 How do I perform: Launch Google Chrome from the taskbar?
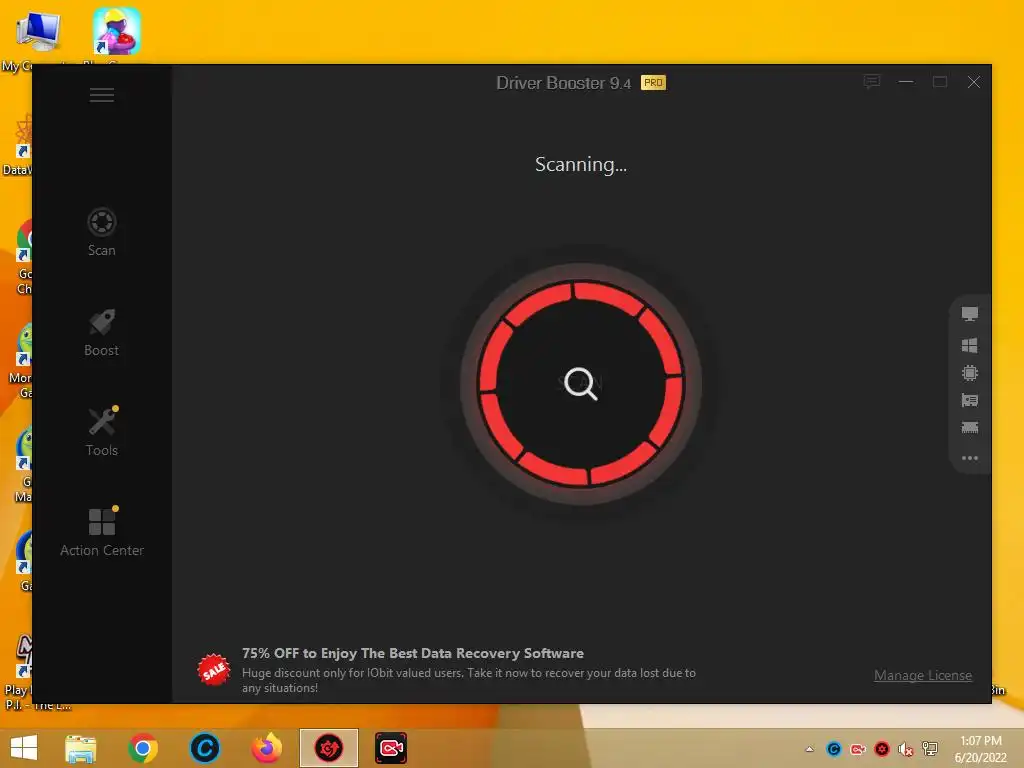coord(142,748)
